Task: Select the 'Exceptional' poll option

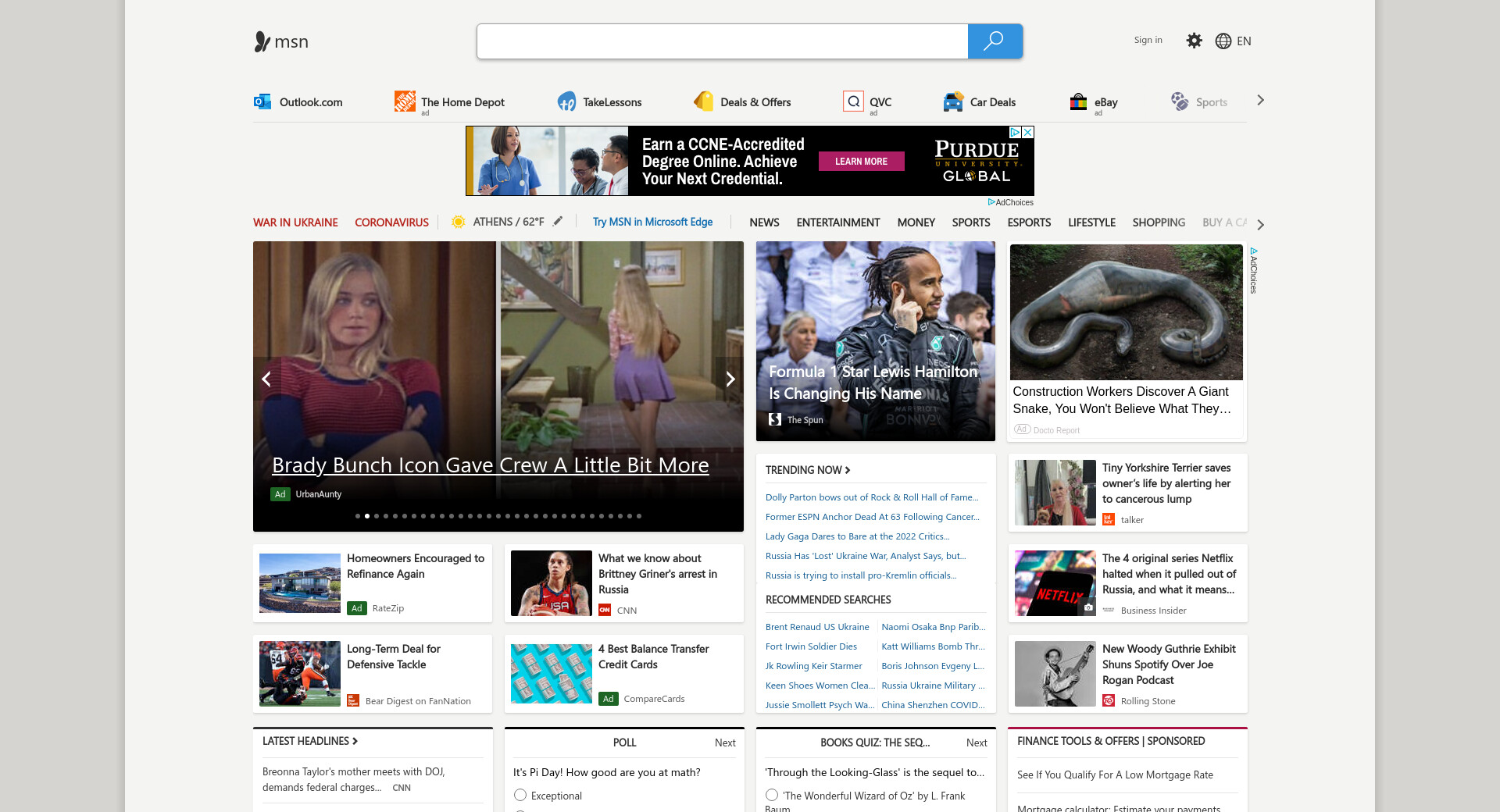Action: (x=520, y=795)
